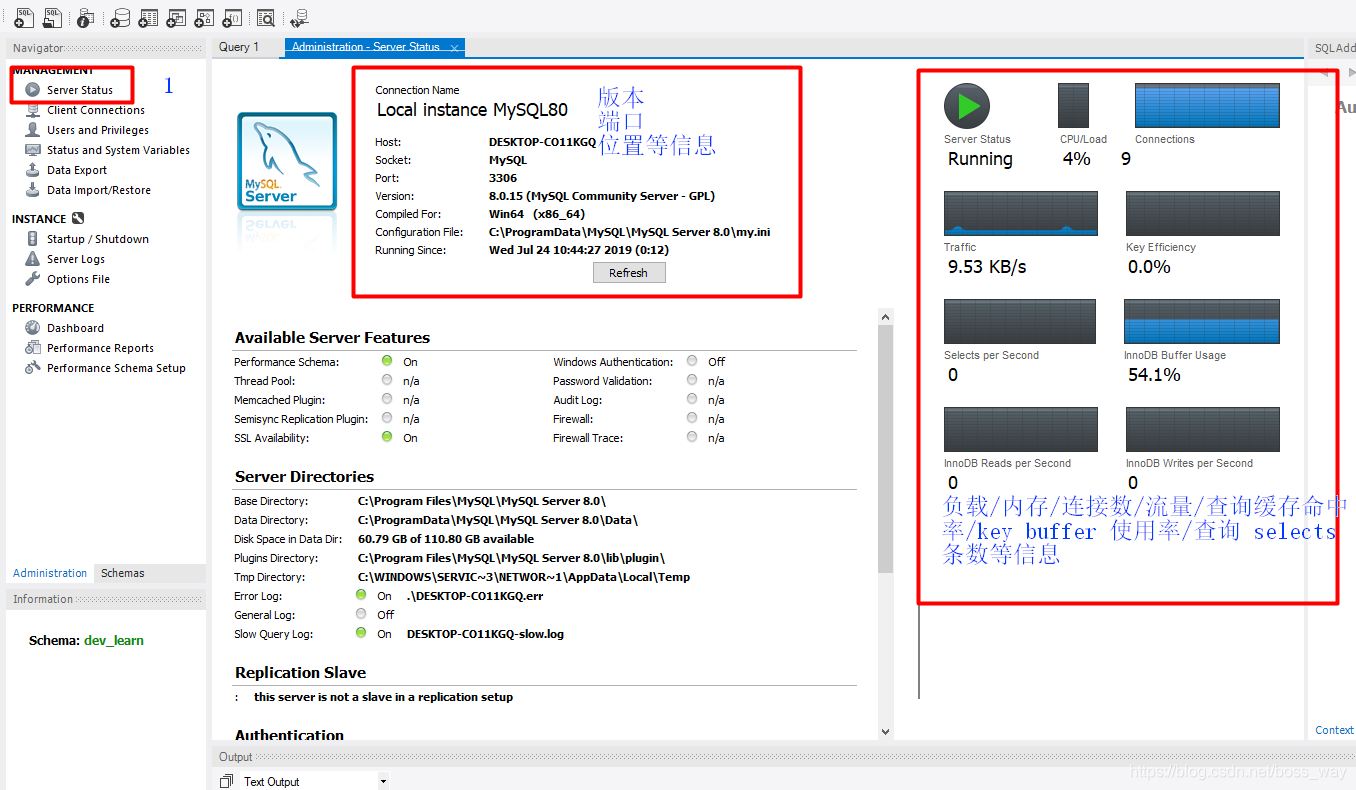Click the Memcached Plugin status indicator
The height and width of the screenshot is (790, 1356).
387,399
